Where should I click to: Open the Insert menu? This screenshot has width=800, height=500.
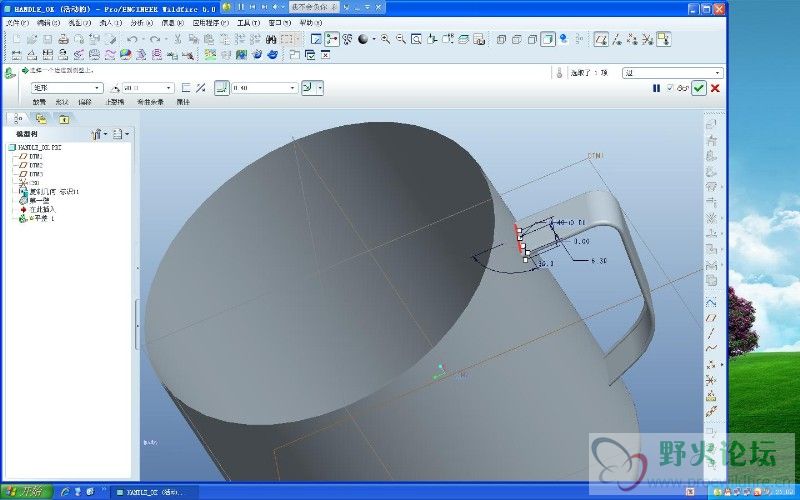point(110,23)
